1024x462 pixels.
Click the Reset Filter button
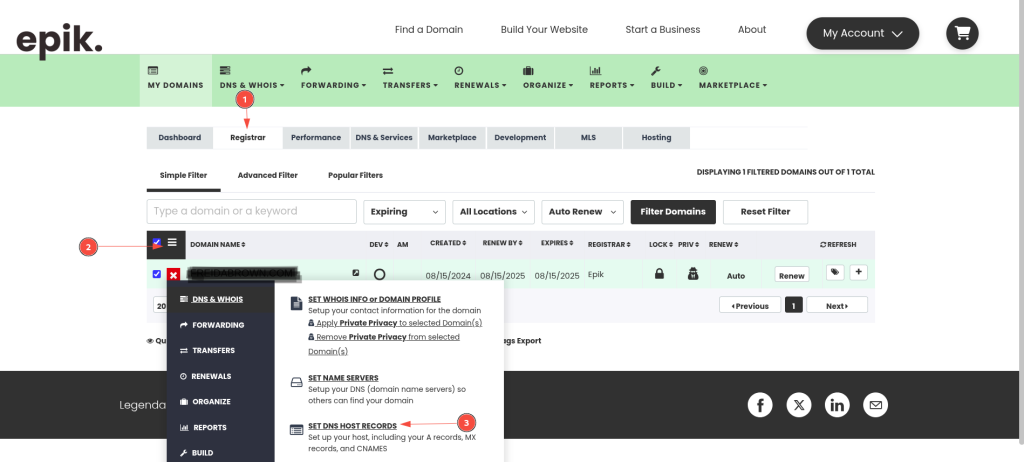[765, 212]
